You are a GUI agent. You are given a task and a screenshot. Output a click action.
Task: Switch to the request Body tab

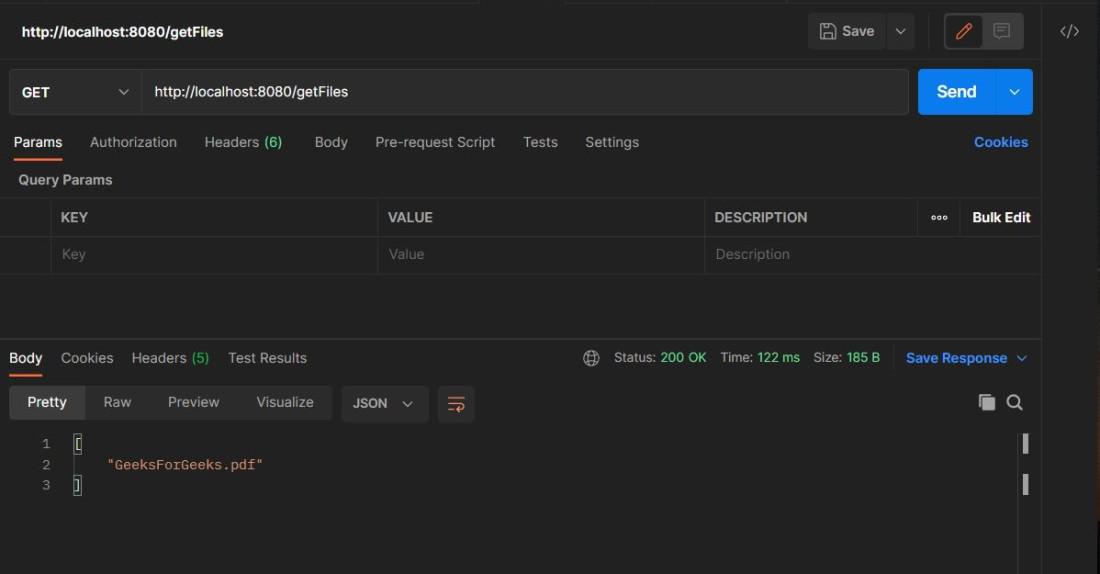tap(331, 142)
